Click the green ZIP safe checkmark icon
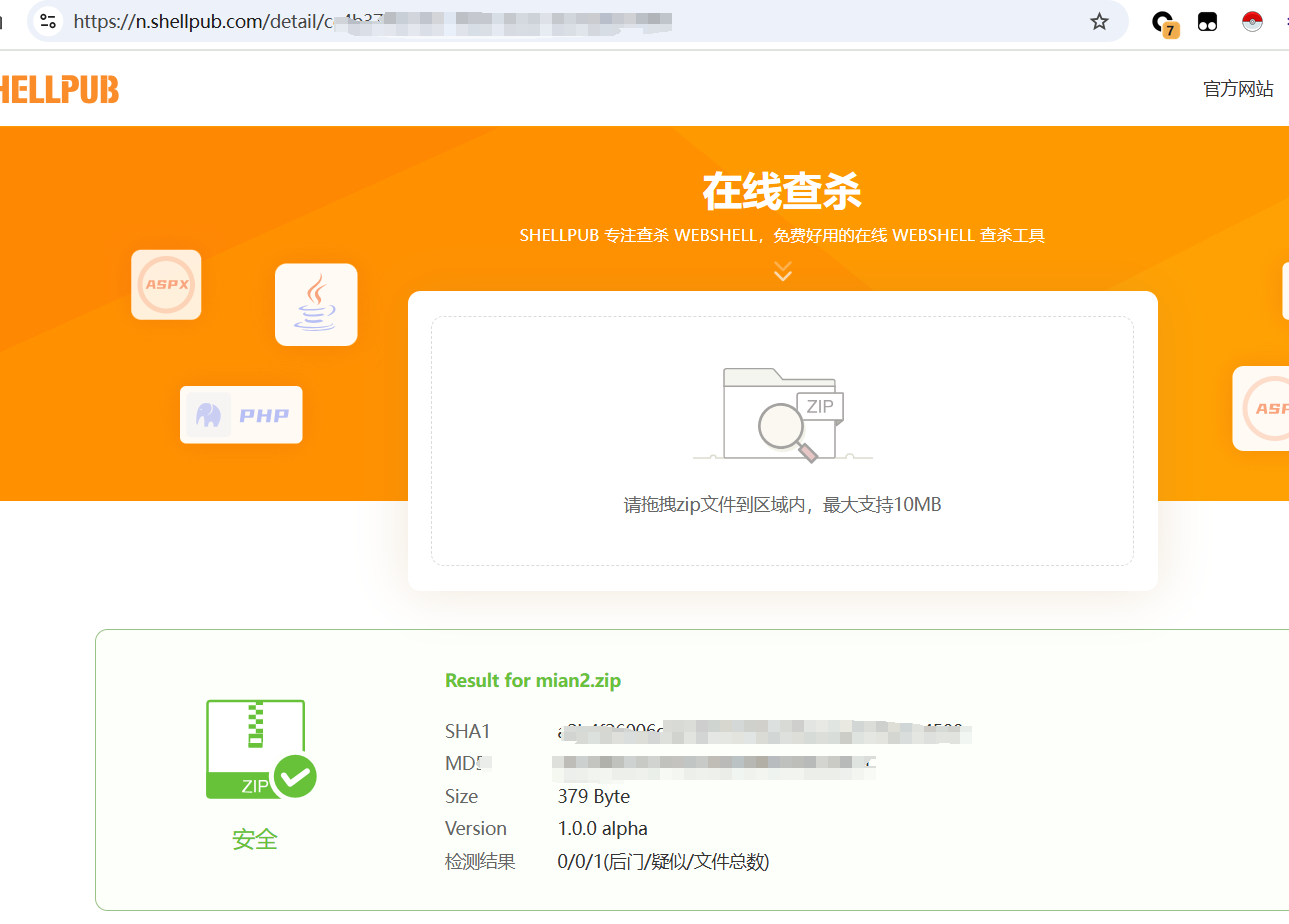This screenshot has height=924, width=1289. coord(260,749)
